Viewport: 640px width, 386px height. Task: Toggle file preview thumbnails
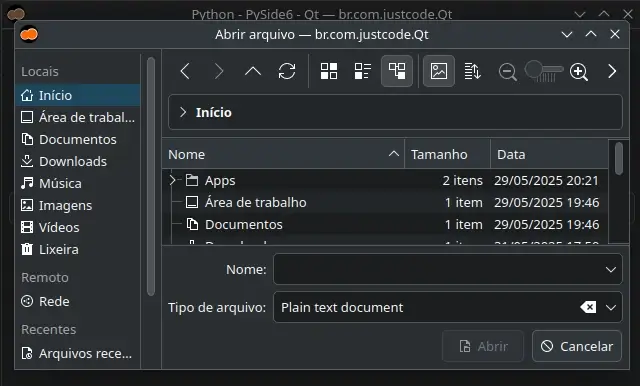click(x=439, y=71)
